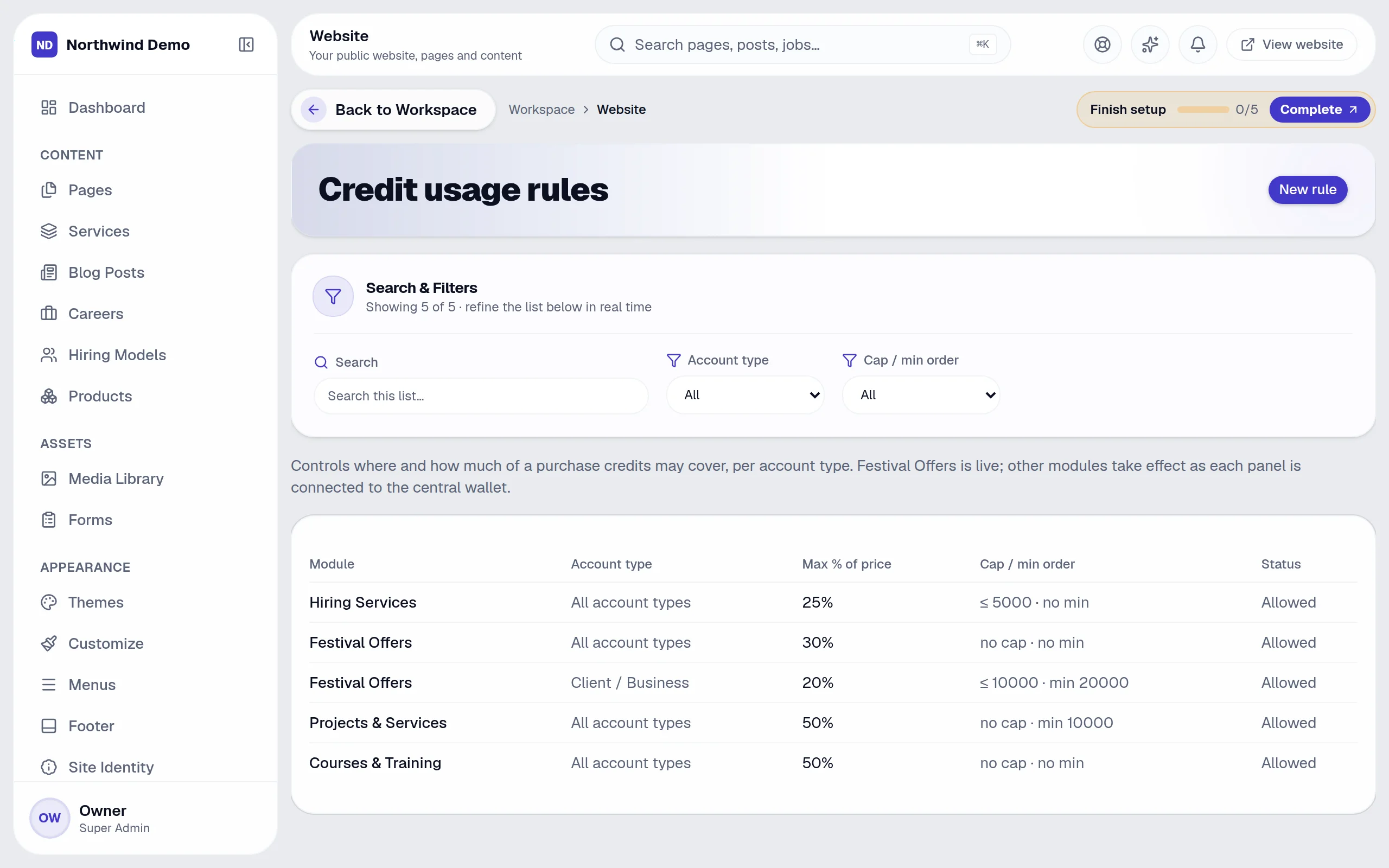Click the back arrow icon
The image size is (1389, 868).
[x=314, y=110]
